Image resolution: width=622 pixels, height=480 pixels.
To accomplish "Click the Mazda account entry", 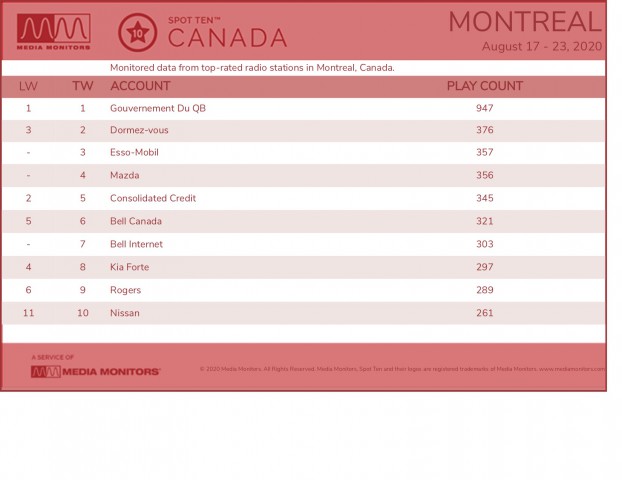I will [125, 175].
